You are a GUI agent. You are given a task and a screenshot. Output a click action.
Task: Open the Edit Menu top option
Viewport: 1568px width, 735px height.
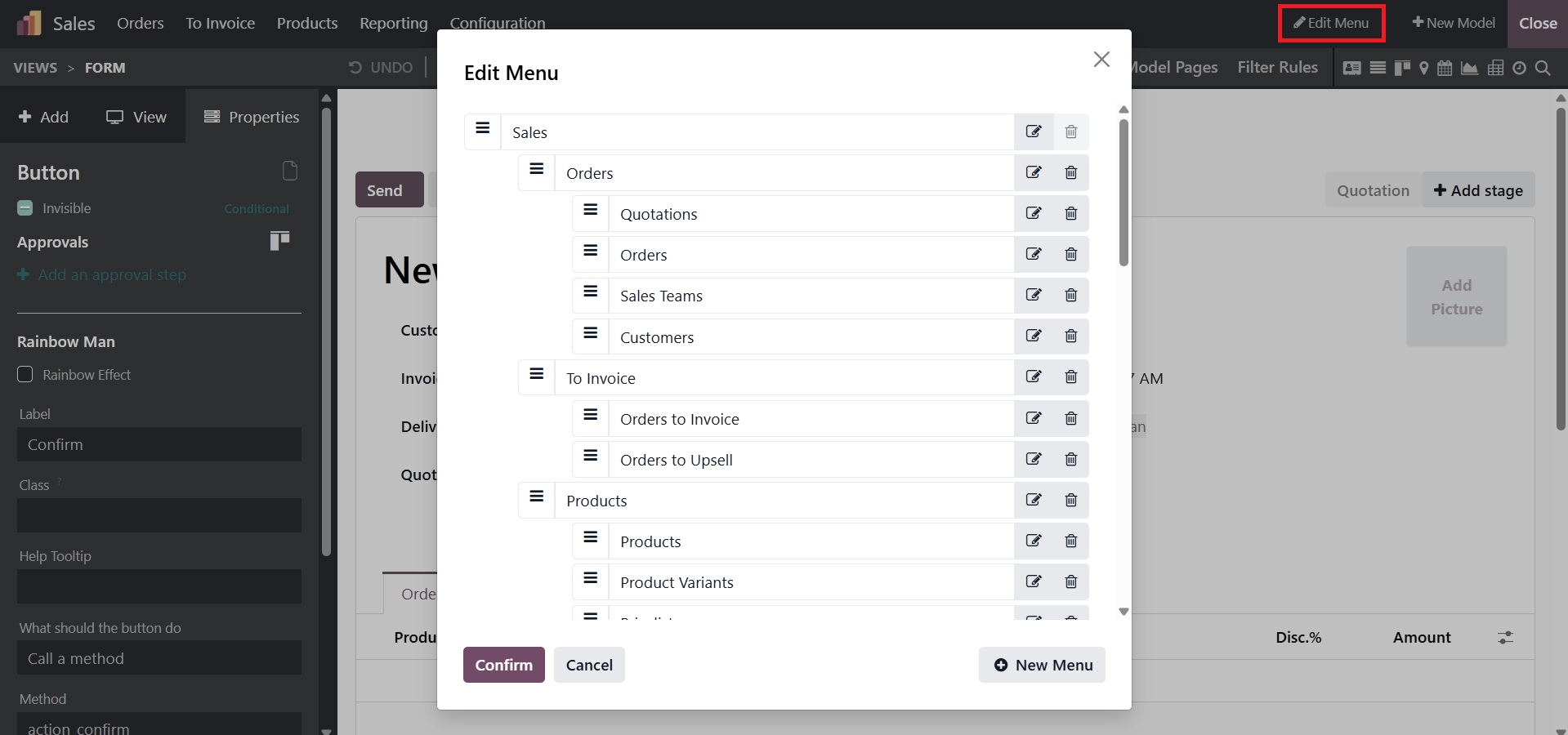(1331, 23)
